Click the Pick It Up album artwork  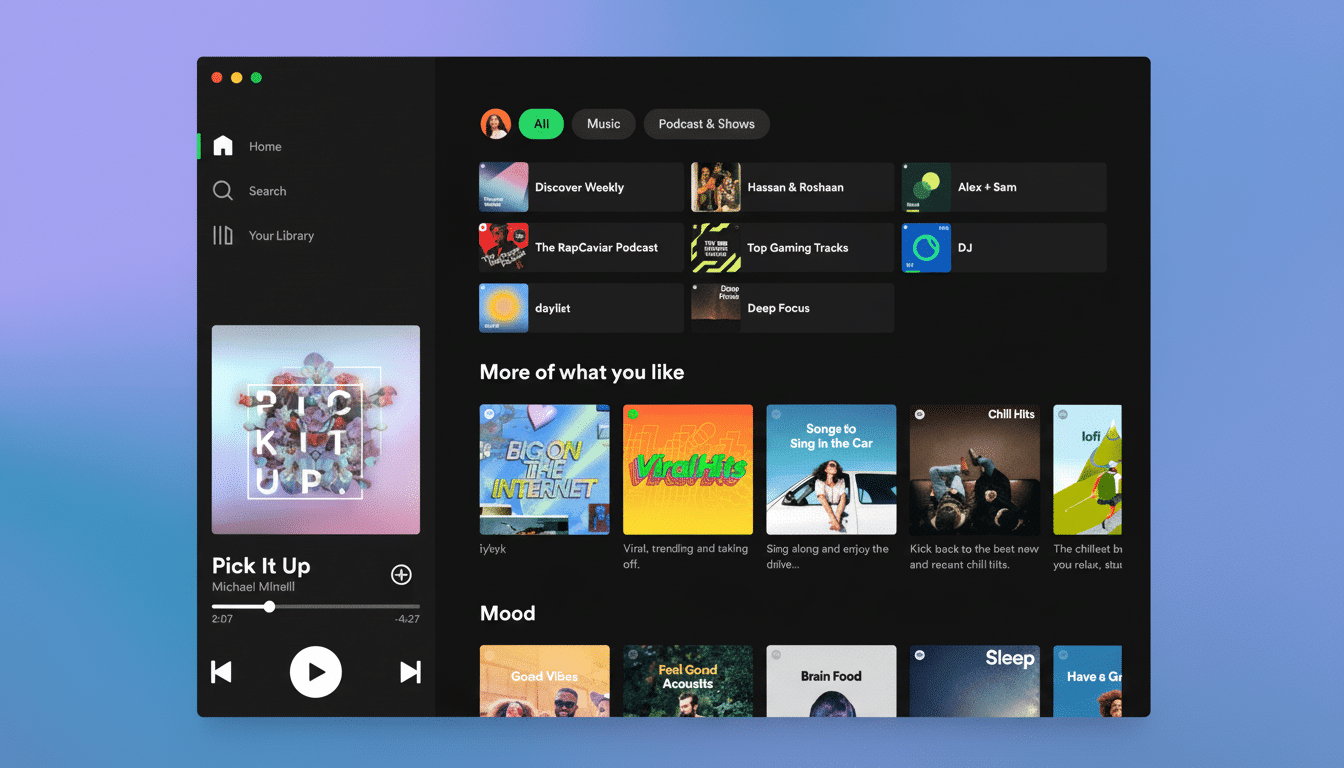coord(315,429)
